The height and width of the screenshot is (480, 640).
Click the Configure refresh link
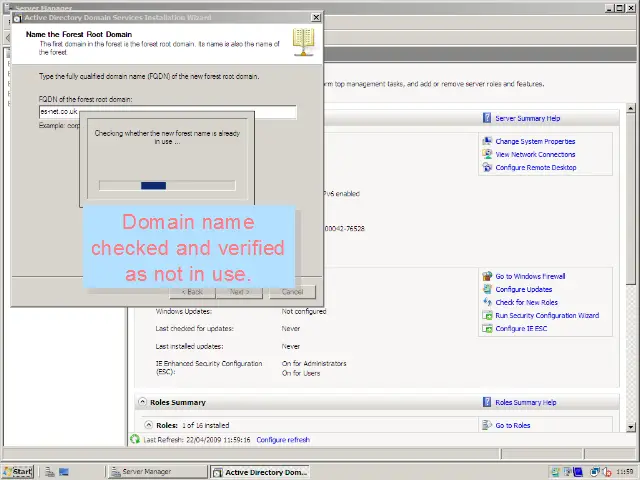pos(283,440)
